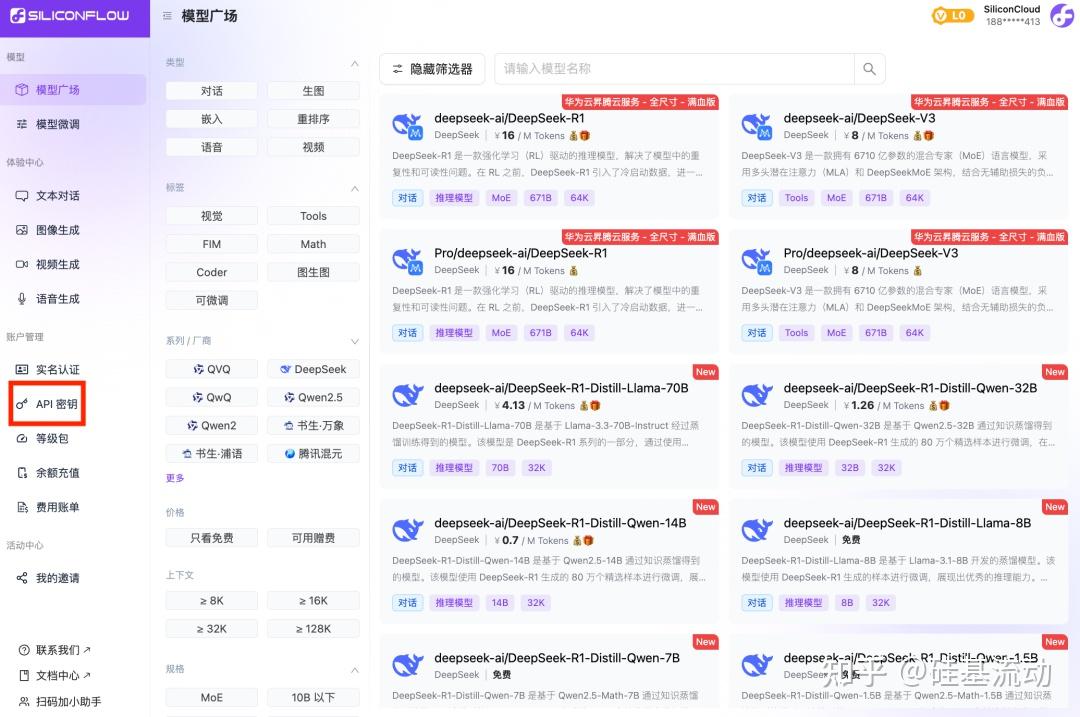
Task: Enable the MoE specification filter
Action: (211, 697)
